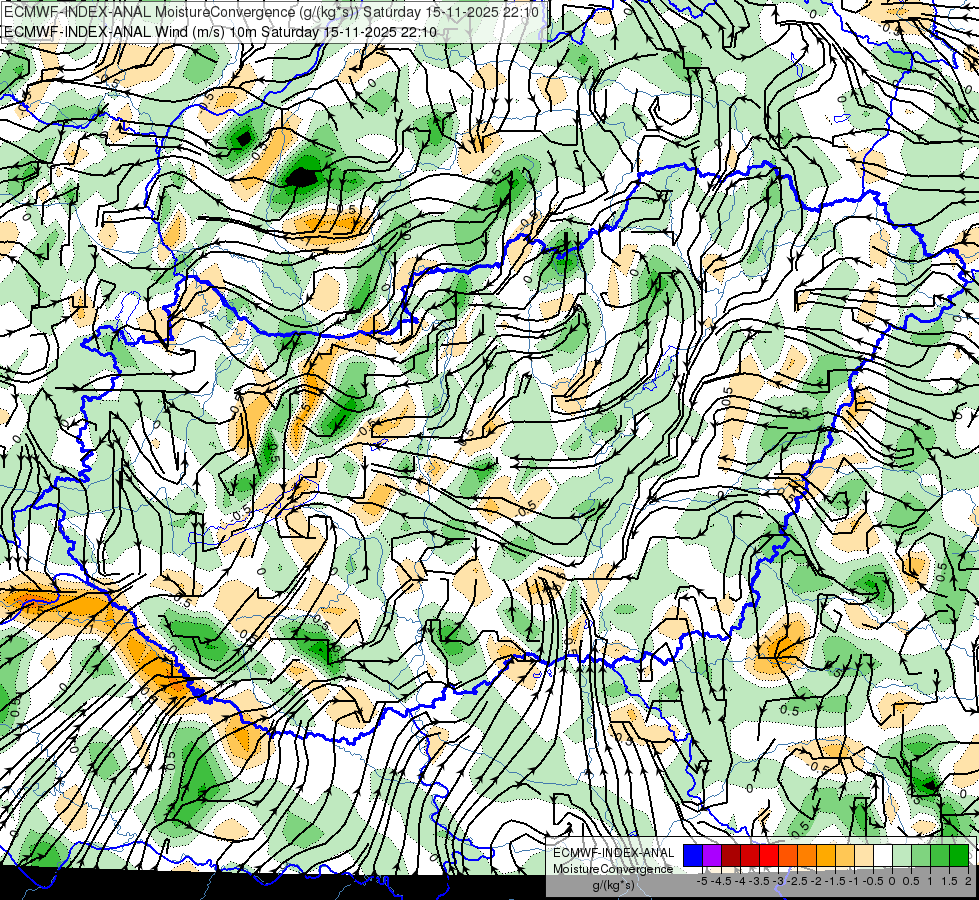The height and width of the screenshot is (900, 979).
Task: Click the white legend swatch left of 0
Action: click(x=883, y=855)
